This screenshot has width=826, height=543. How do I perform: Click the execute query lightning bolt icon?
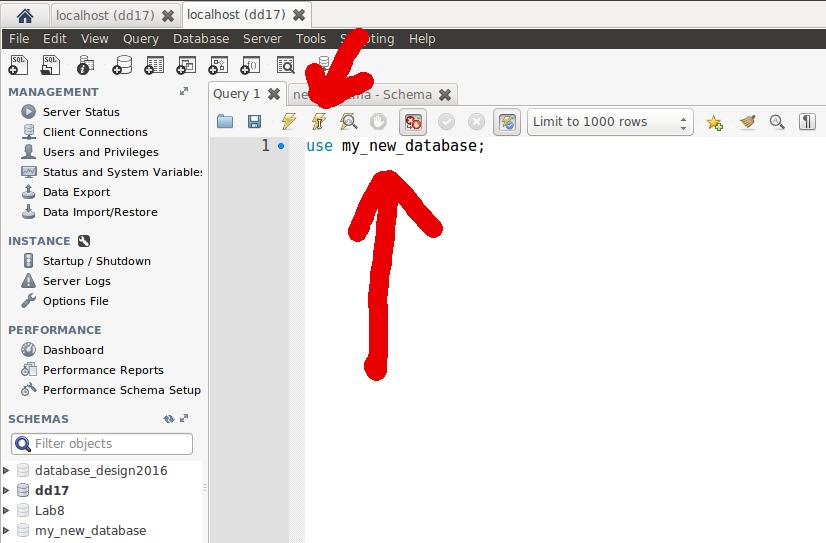[x=288, y=122]
